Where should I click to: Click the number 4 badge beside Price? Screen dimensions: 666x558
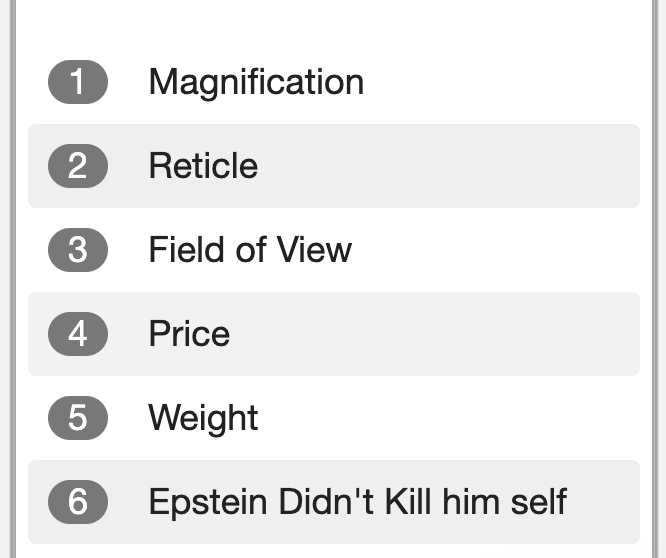[78, 334]
